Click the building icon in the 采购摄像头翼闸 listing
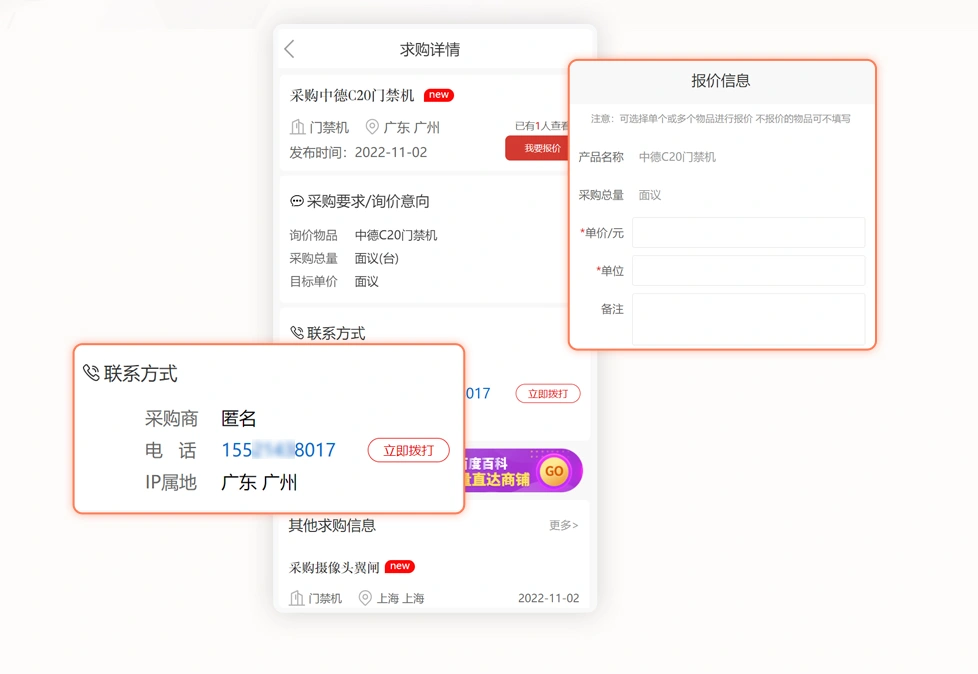 297,598
